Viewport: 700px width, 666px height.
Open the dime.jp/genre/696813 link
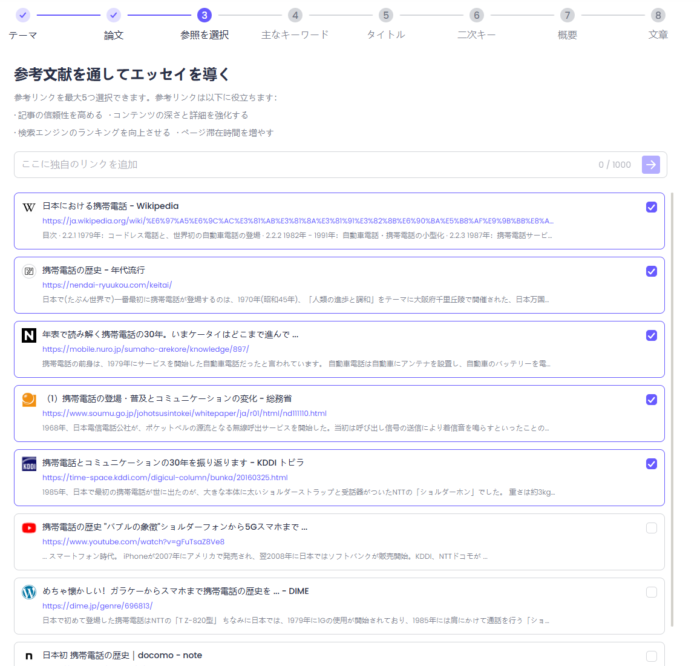[97, 606]
